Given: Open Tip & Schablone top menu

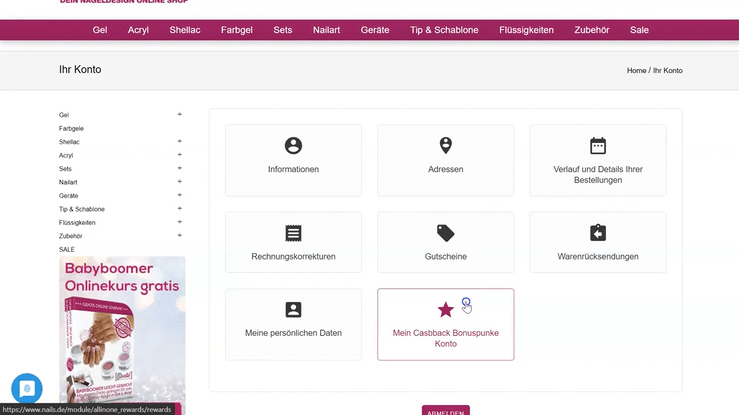Looking at the screenshot, I should pyautogui.click(x=444, y=30).
